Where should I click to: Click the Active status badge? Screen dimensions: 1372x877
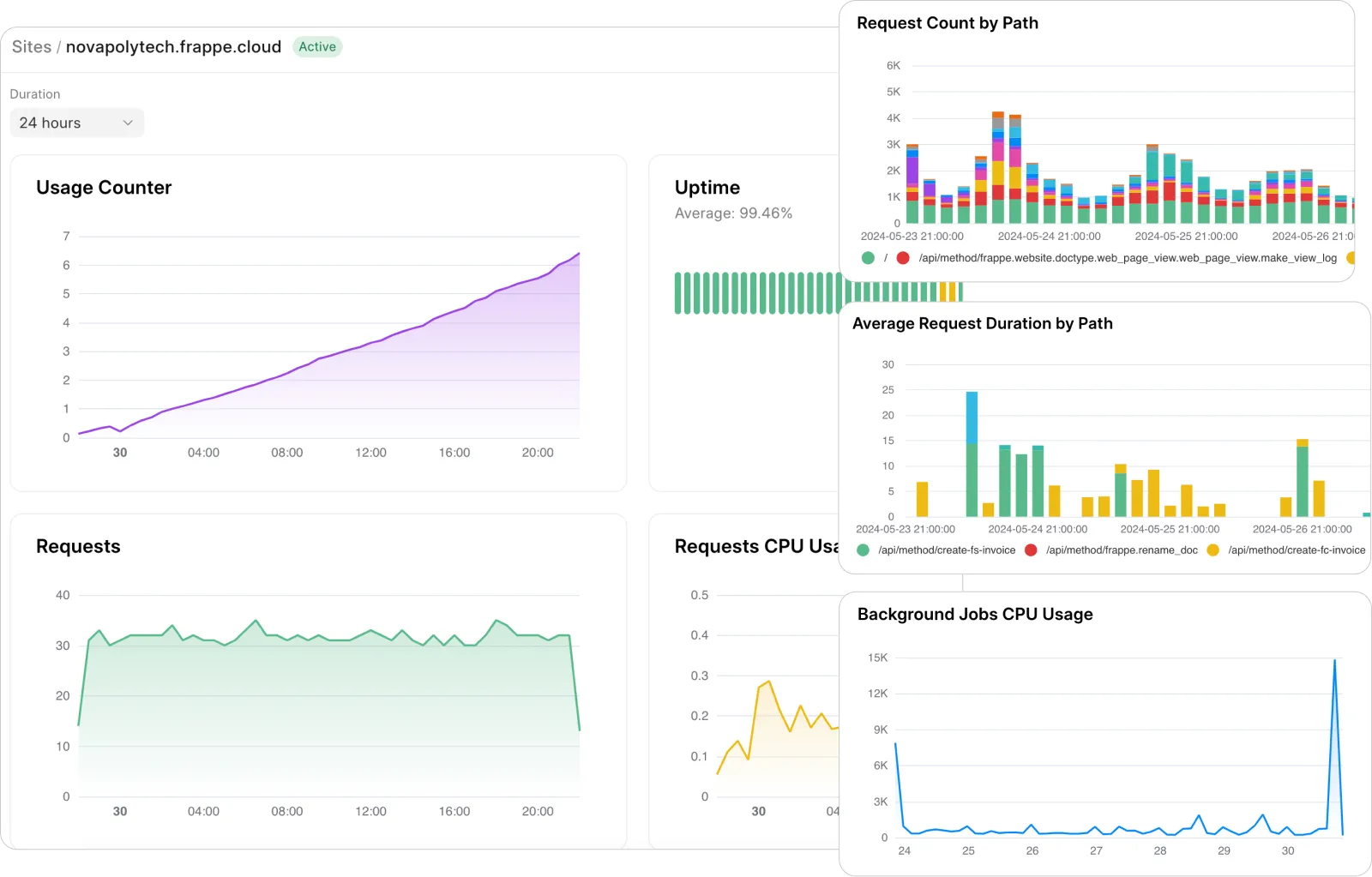[317, 46]
